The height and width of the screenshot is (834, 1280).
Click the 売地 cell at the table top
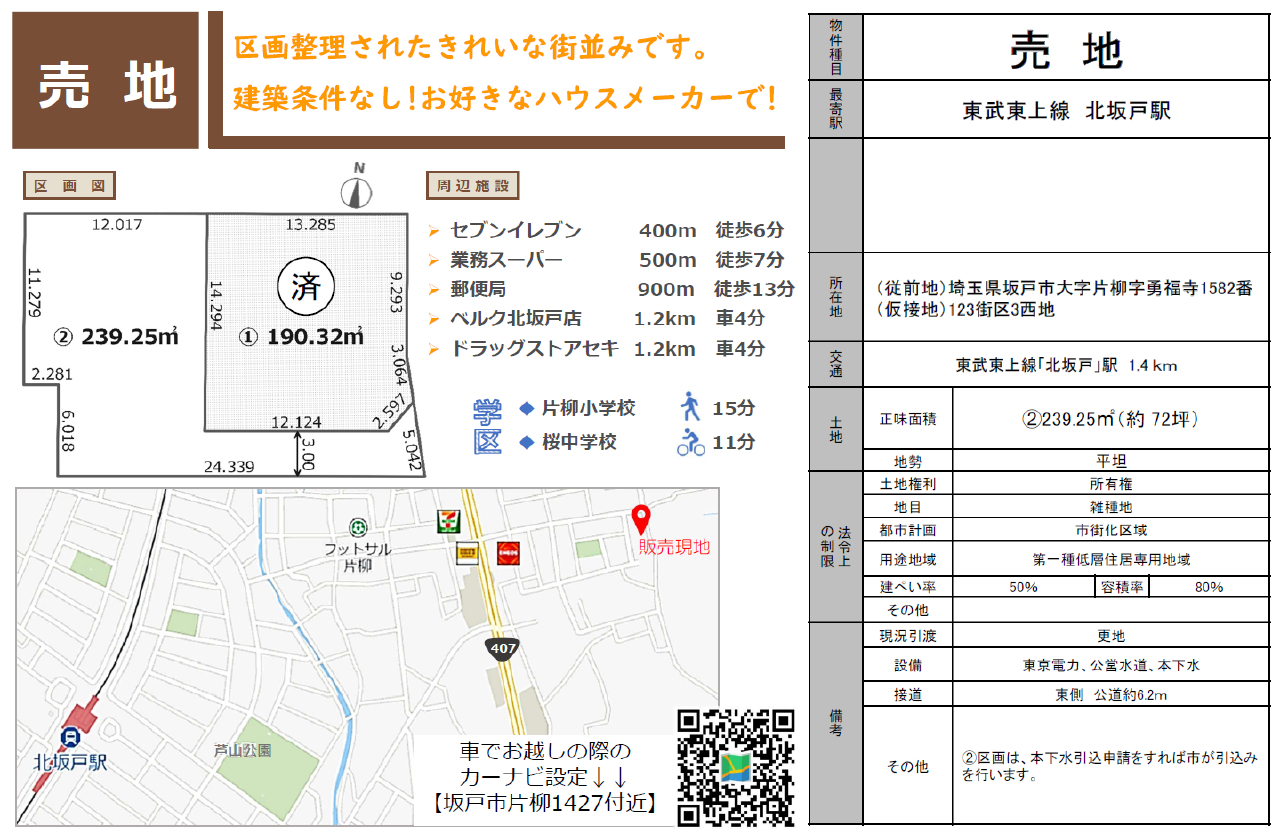(x=1067, y=49)
